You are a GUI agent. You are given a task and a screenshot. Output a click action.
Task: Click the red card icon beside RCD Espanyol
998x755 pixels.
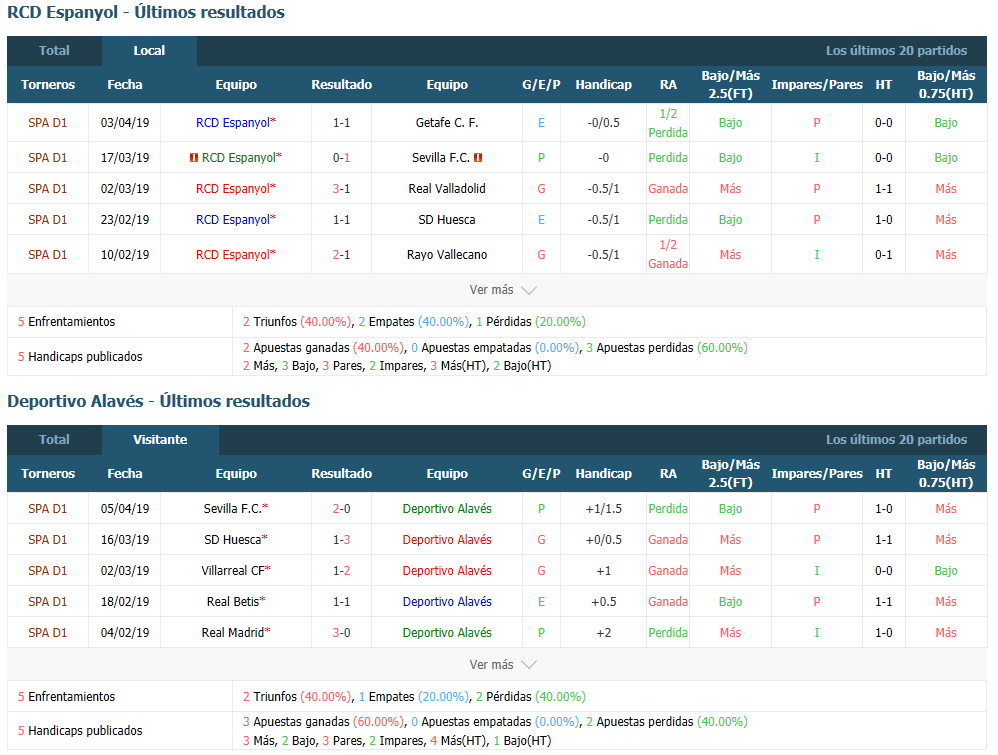[194, 158]
